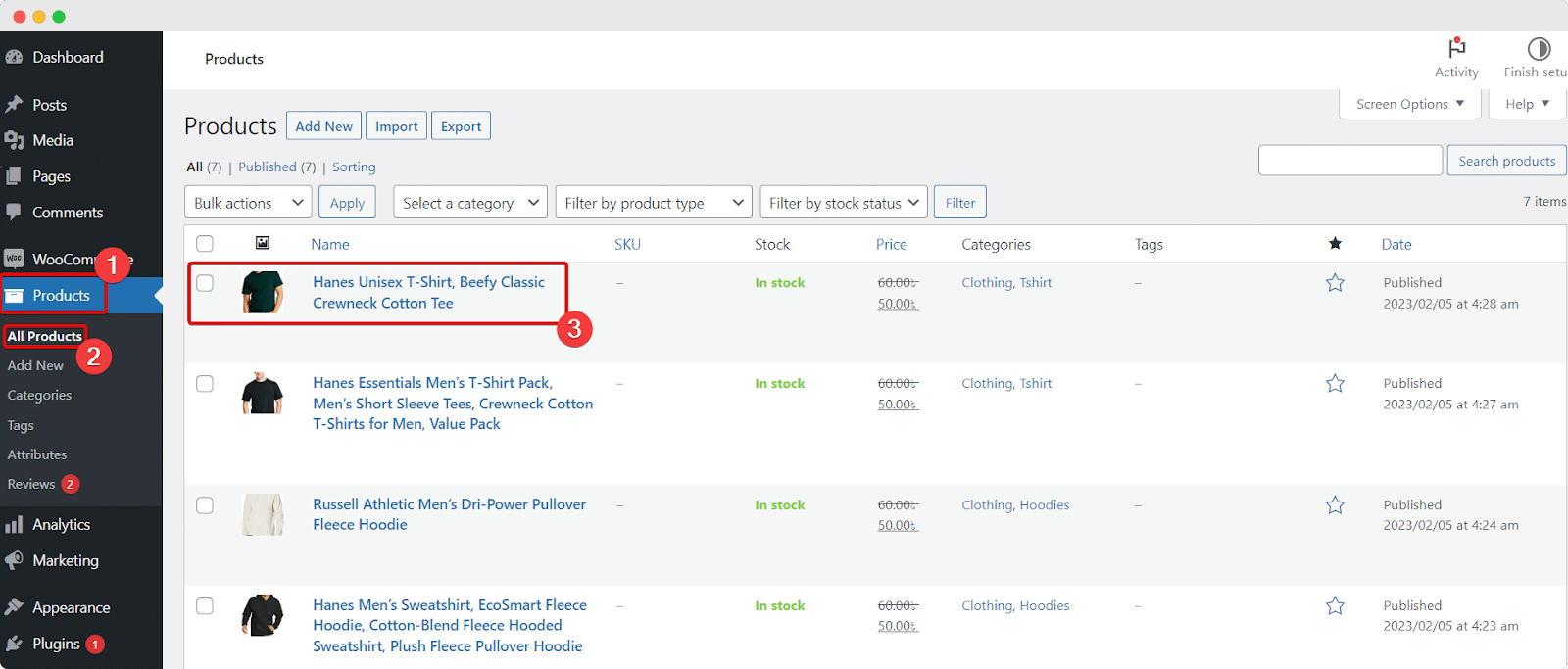The height and width of the screenshot is (669, 1568).
Task: Check the Hanes Unisex T-Shirt row checkbox
Action: click(x=205, y=283)
